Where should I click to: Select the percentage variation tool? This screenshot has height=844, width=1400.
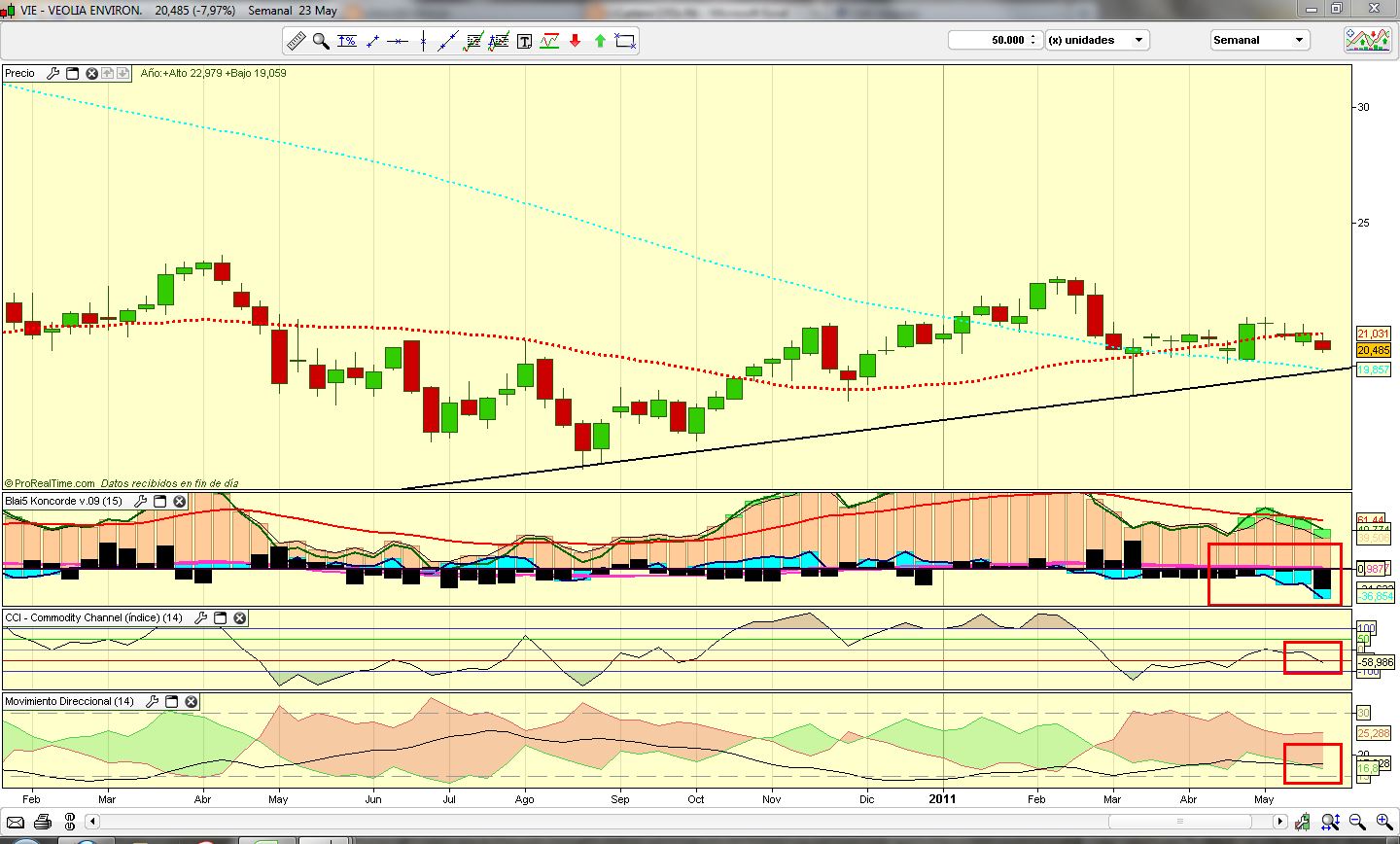(346, 41)
